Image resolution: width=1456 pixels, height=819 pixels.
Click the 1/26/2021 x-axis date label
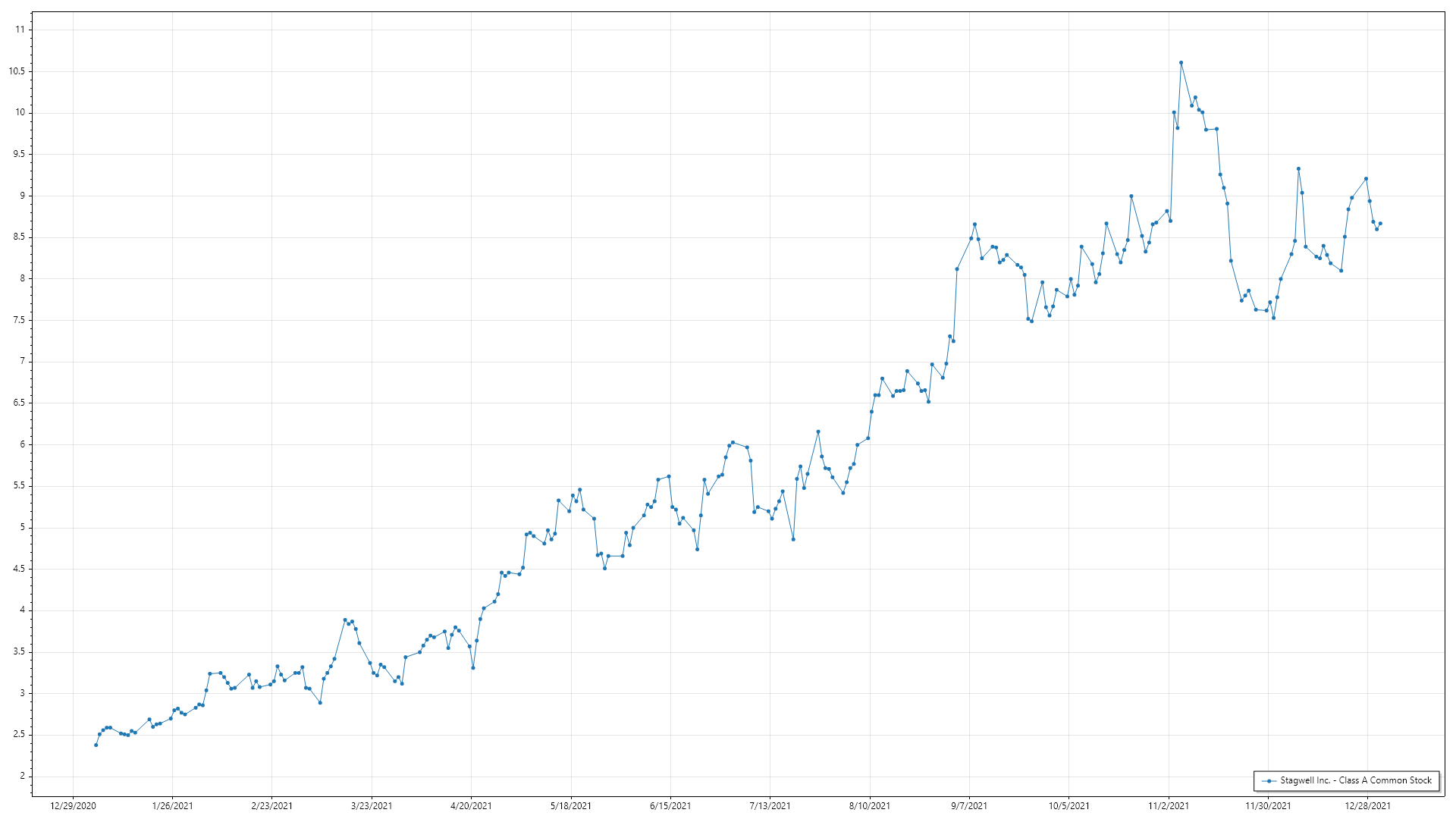coord(172,805)
